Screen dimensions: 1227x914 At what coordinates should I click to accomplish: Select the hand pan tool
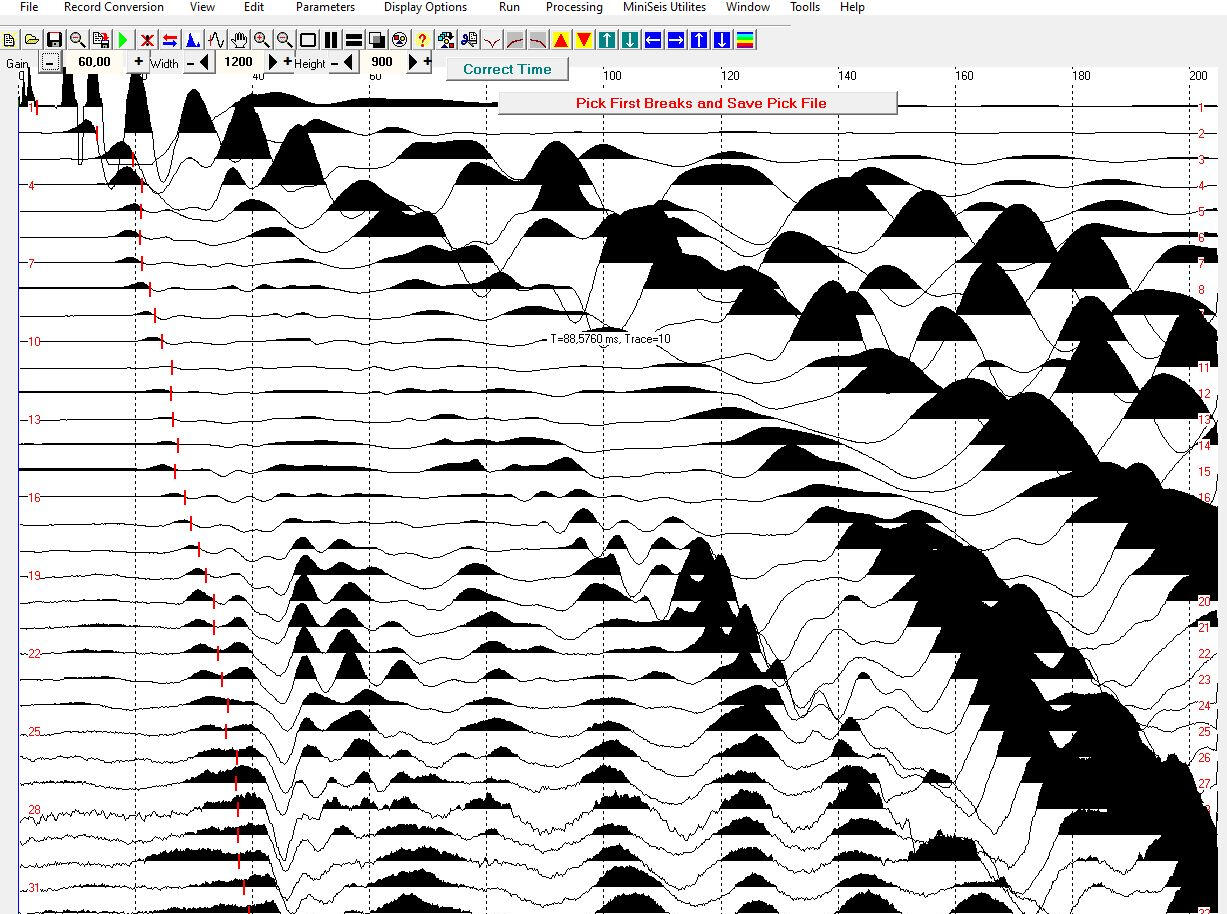(239, 40)
